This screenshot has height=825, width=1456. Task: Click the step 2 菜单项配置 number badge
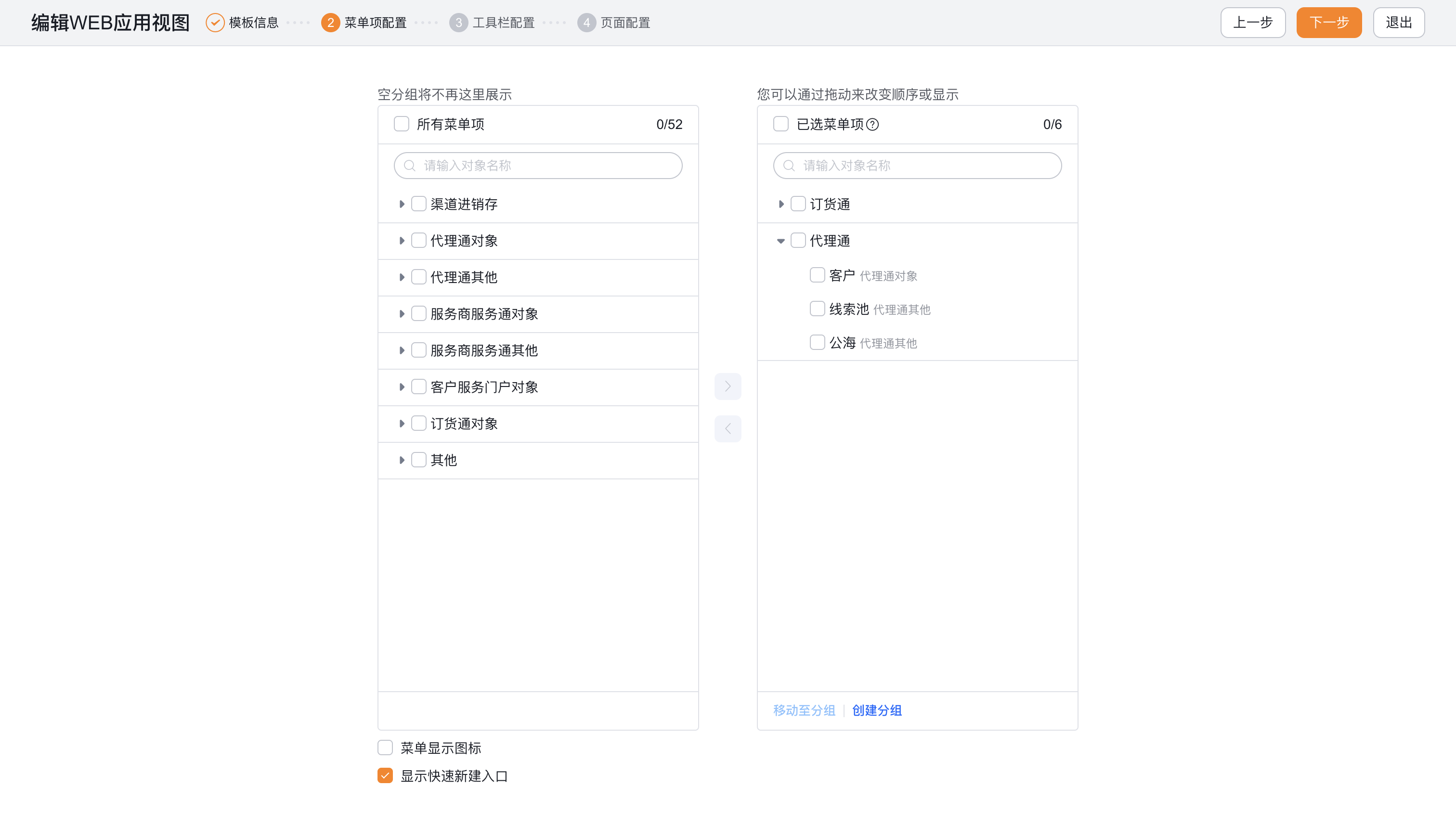tap(330, 23)
